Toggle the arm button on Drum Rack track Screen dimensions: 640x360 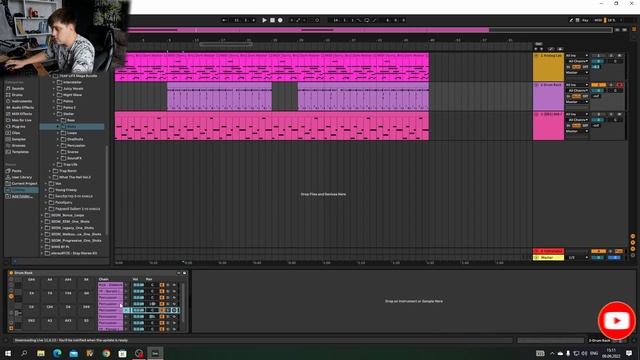[x=620, y=85]
